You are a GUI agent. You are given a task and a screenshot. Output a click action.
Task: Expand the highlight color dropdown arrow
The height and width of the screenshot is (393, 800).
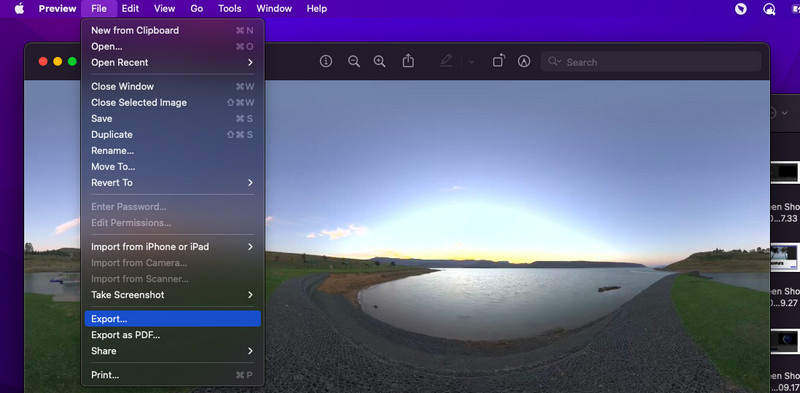[x=471, y=62]
